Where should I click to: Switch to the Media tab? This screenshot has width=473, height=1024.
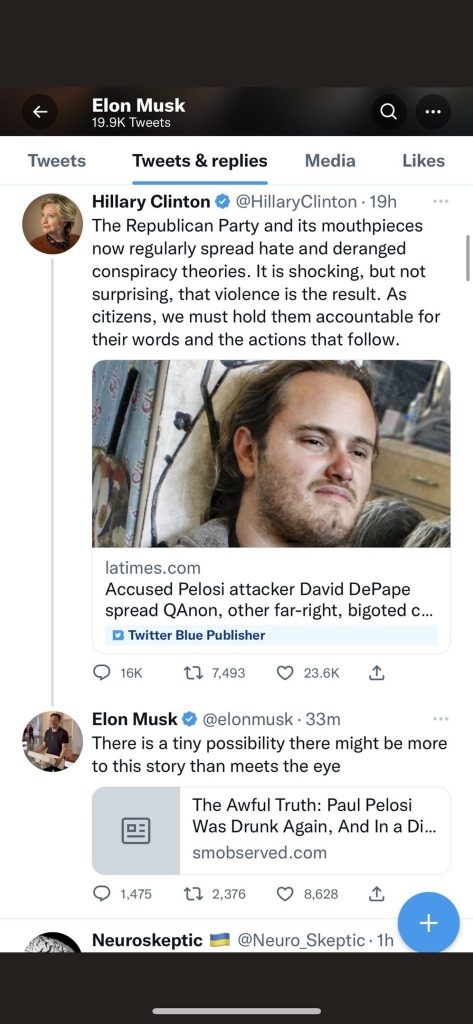331,161
